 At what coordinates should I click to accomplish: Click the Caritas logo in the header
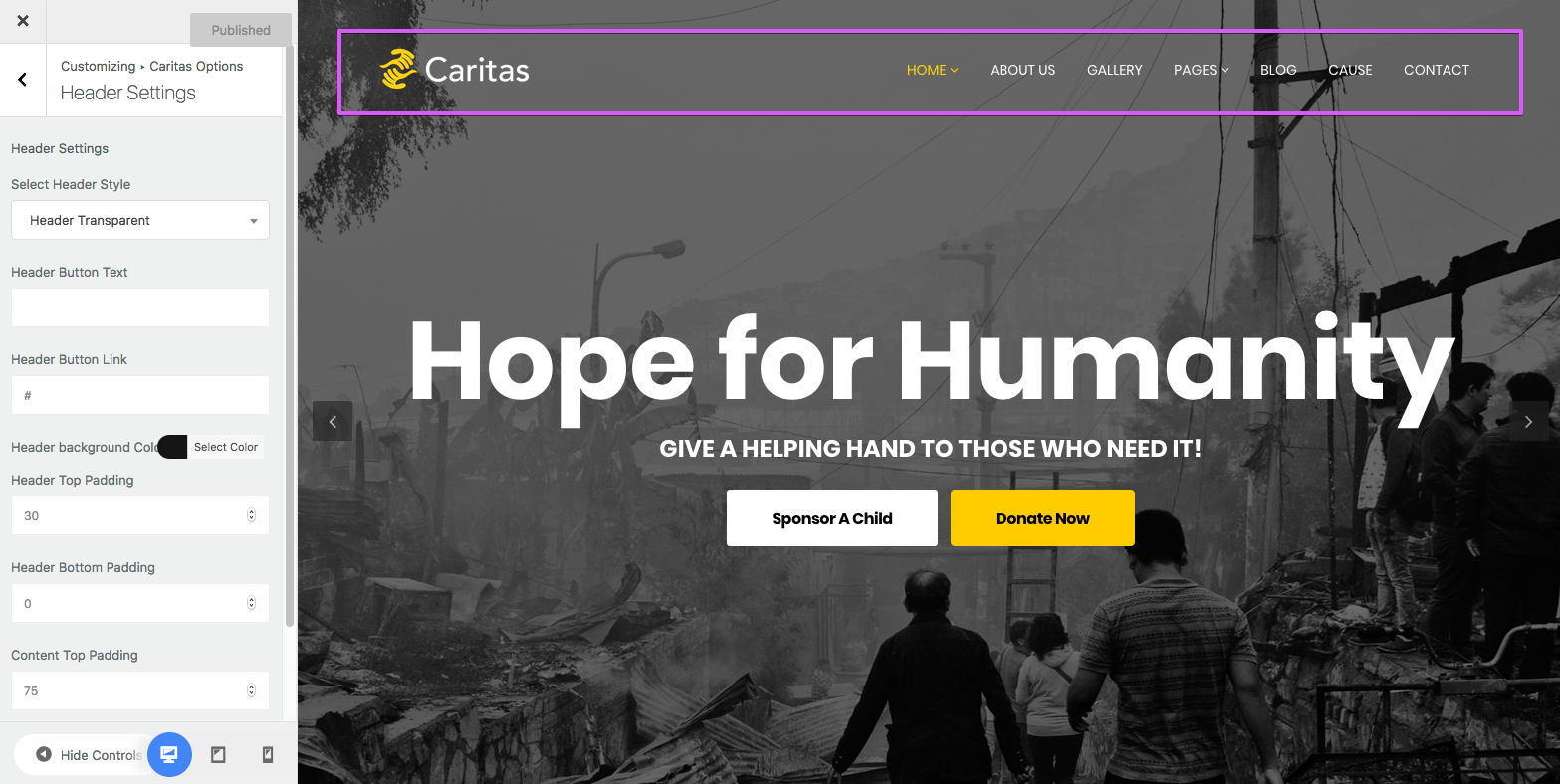point(455,70)
